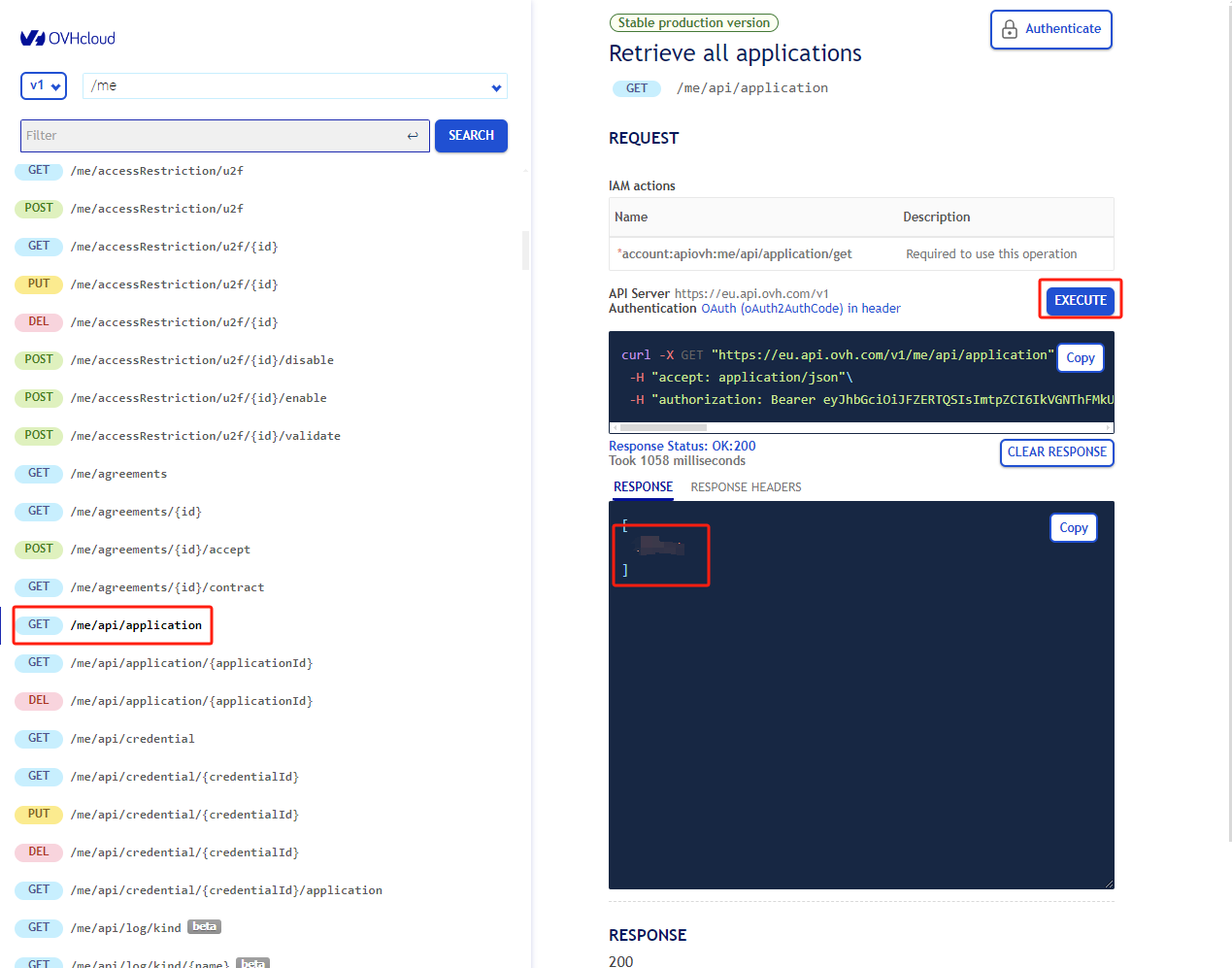Copy the response body

(x=1074, y=527)
